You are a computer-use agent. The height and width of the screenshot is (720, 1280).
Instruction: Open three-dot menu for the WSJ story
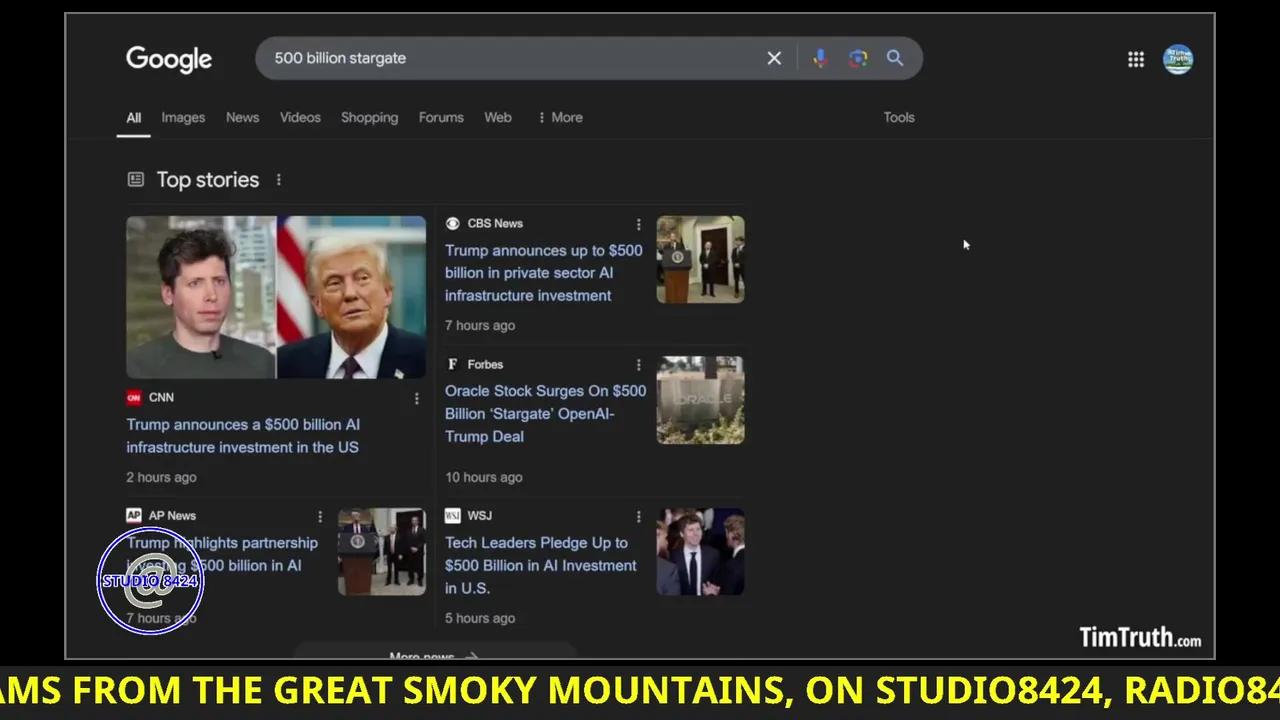pyautogui.click(x=638, y=516)
